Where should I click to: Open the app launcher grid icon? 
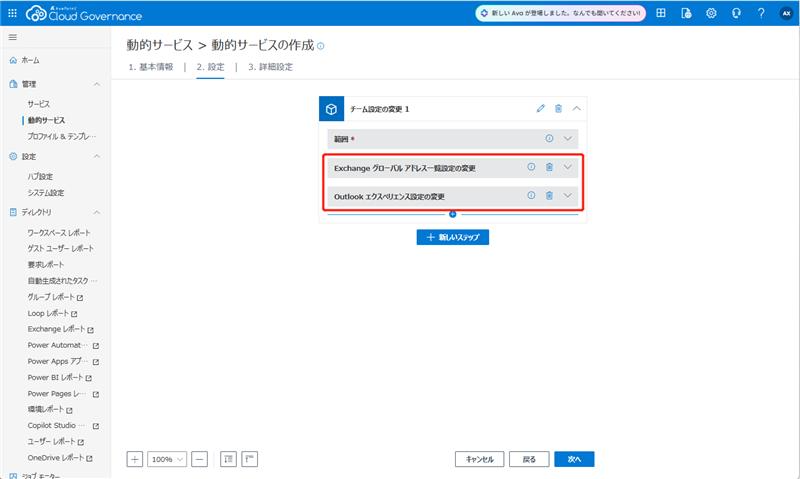pyautogui.click(x=13, y=13)
